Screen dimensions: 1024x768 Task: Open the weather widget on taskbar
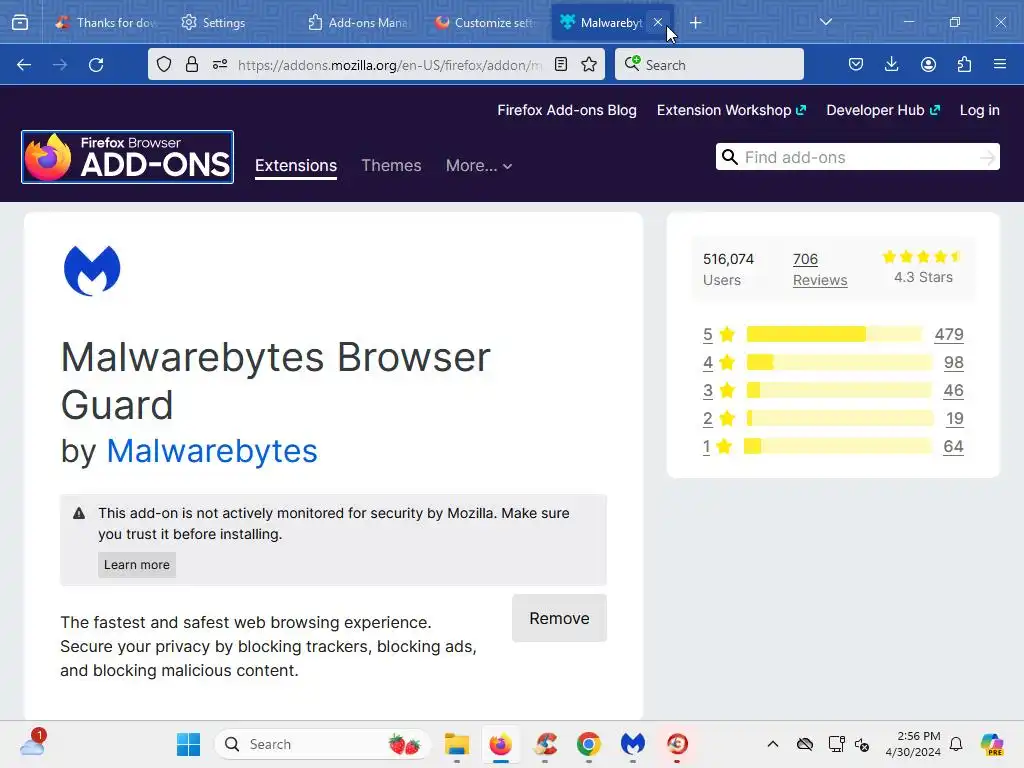[33, 744]
